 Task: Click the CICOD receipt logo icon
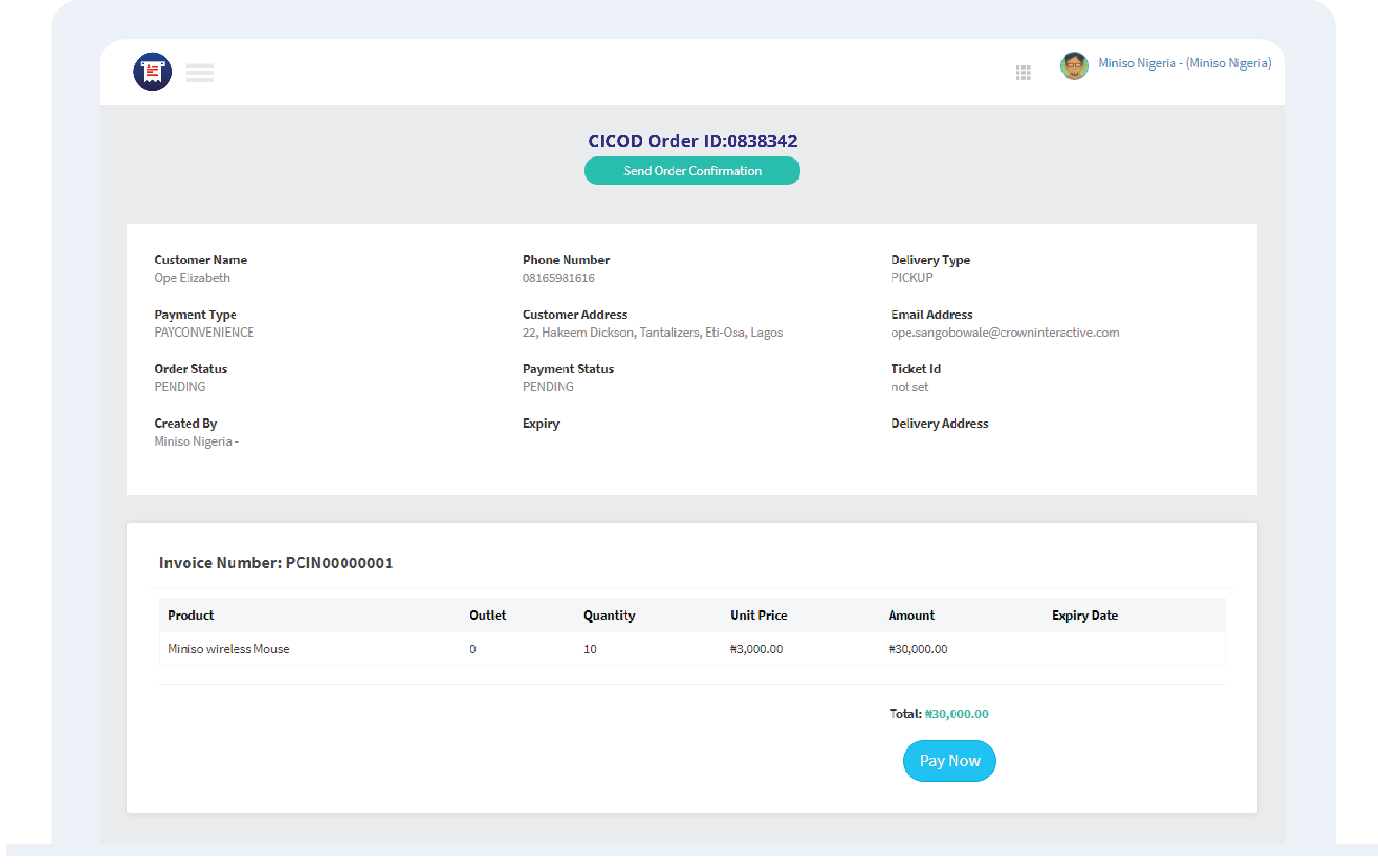[152, 72]
